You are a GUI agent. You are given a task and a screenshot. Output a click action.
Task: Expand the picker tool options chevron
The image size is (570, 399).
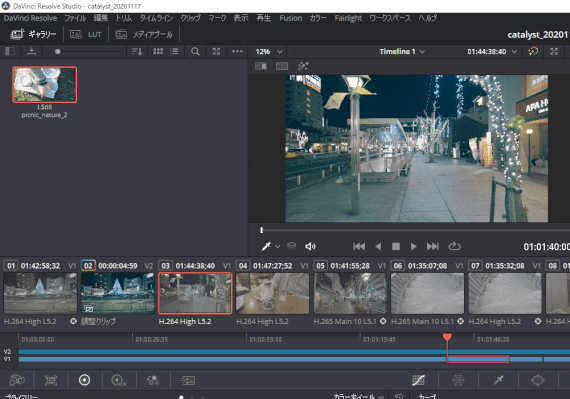coord(277,247)
